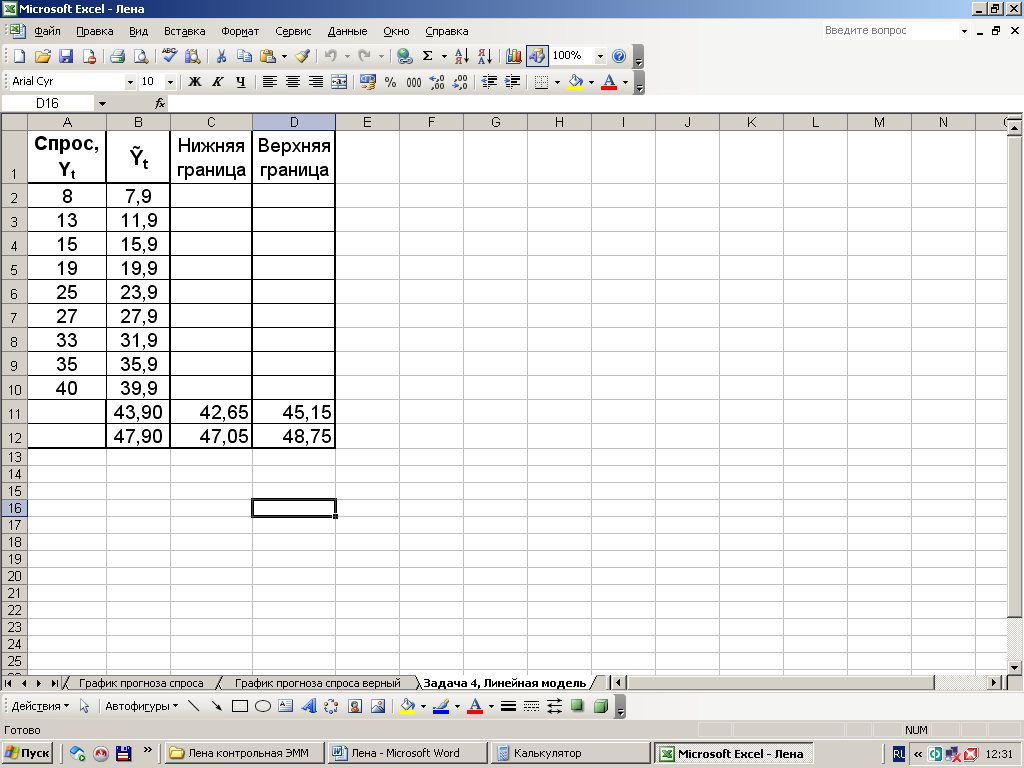Decrease indent icon
Viewport: 1024px width, 768px height.
pyautogui.click(x=489, y=82)
